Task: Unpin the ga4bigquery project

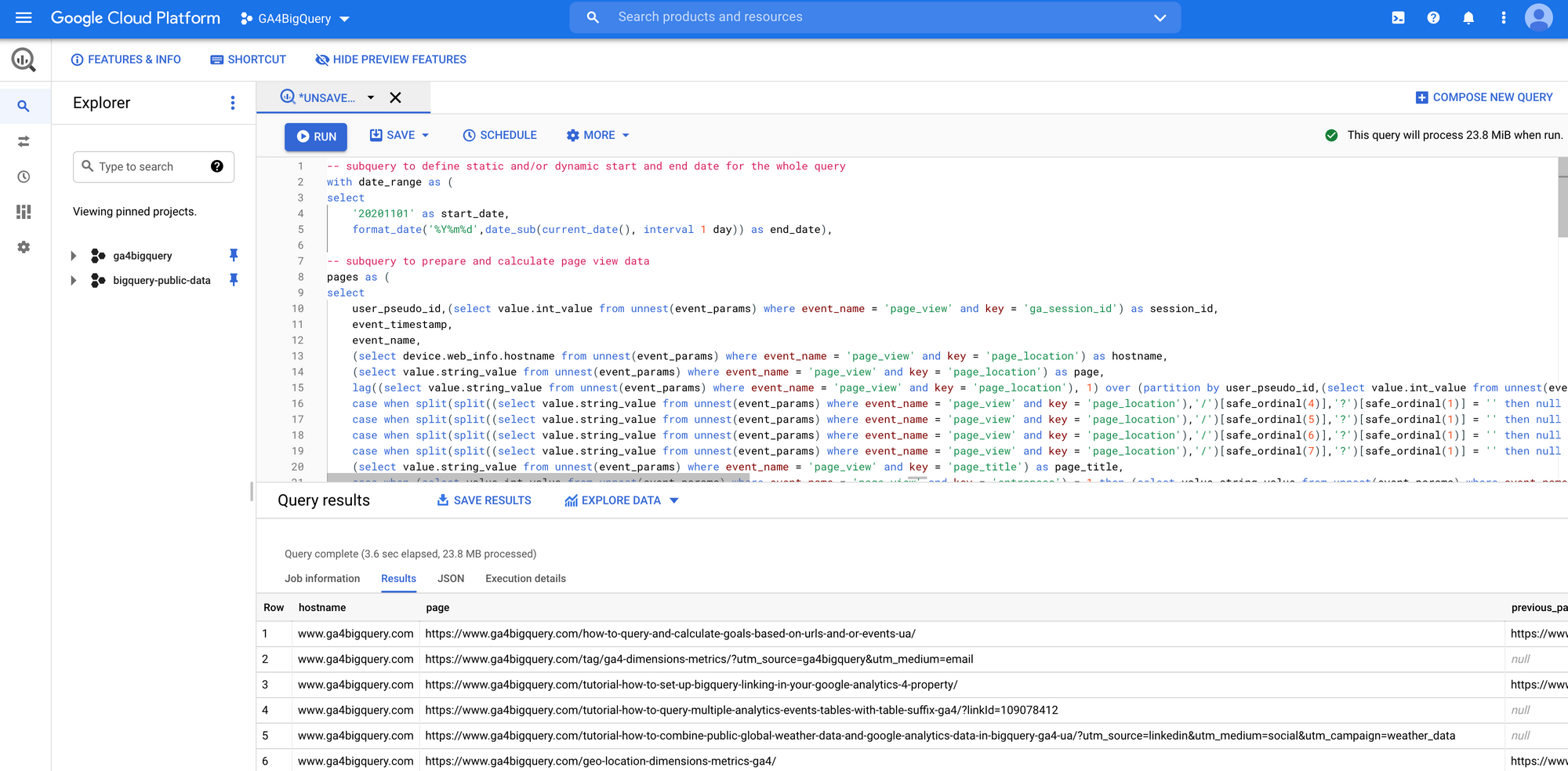Action: pyautogui.click(x=233, y=255)
